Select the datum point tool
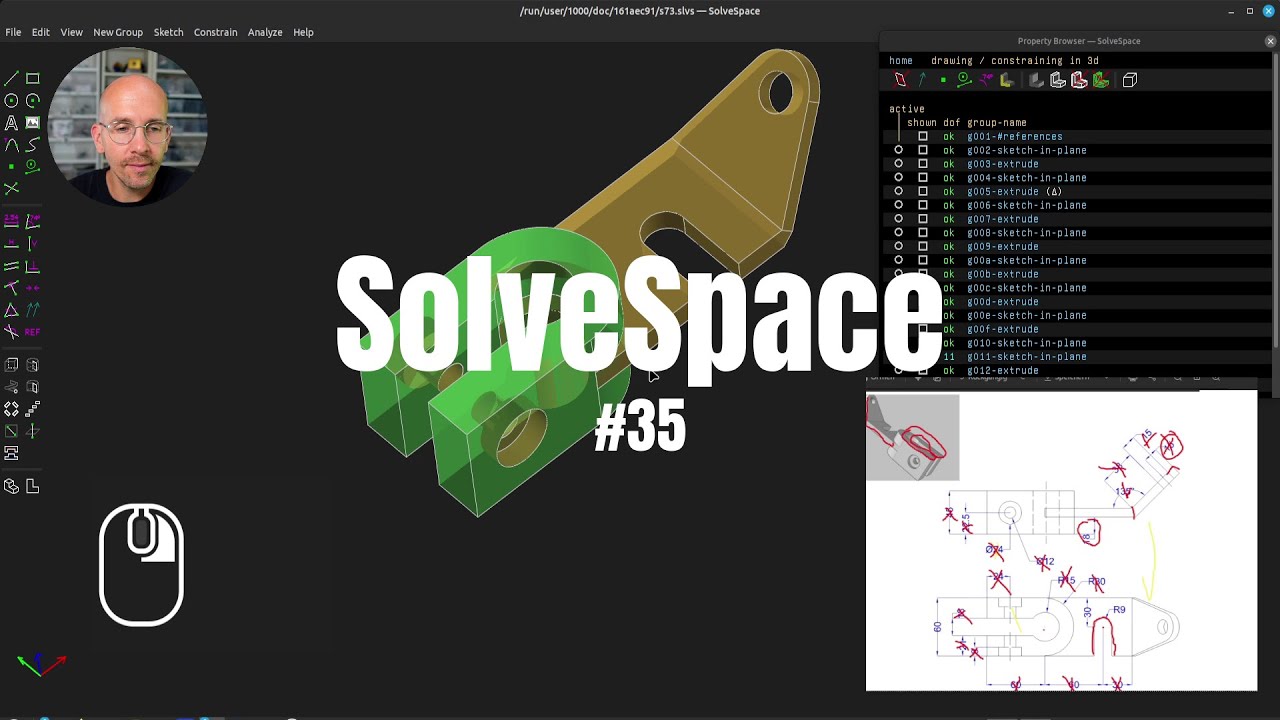The height and width of the screenshot is (720, 1280). click(11, 167)
